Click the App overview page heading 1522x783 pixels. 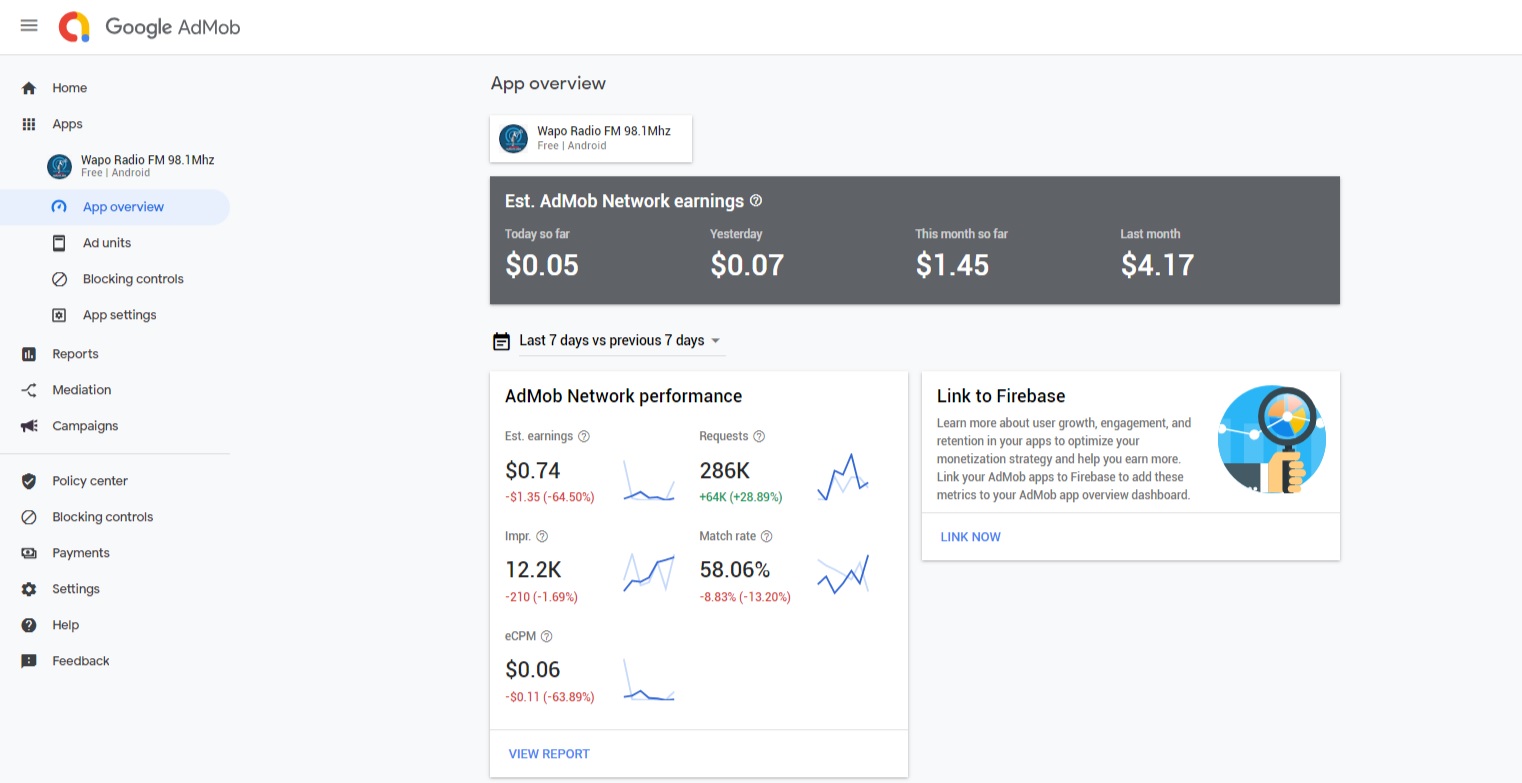548,84
